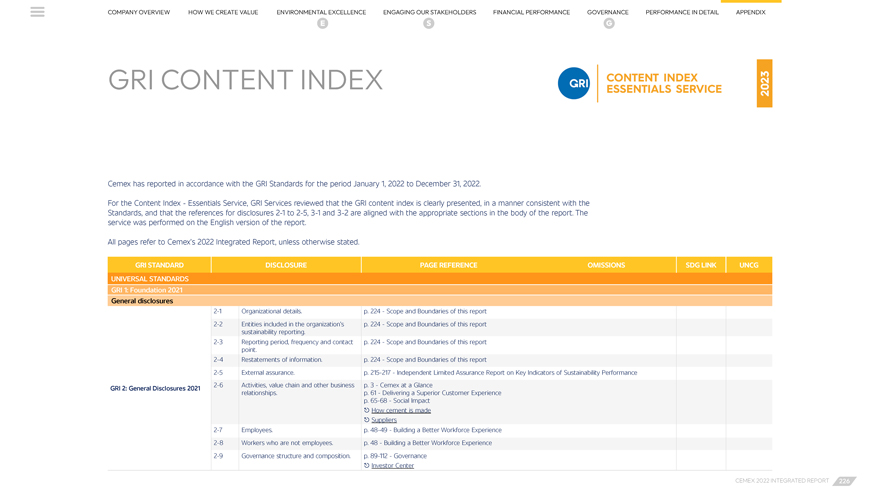This screenshot has width=880, height=495.
Task: Click External assurance disclosure cell
Action: pos(268,373)
